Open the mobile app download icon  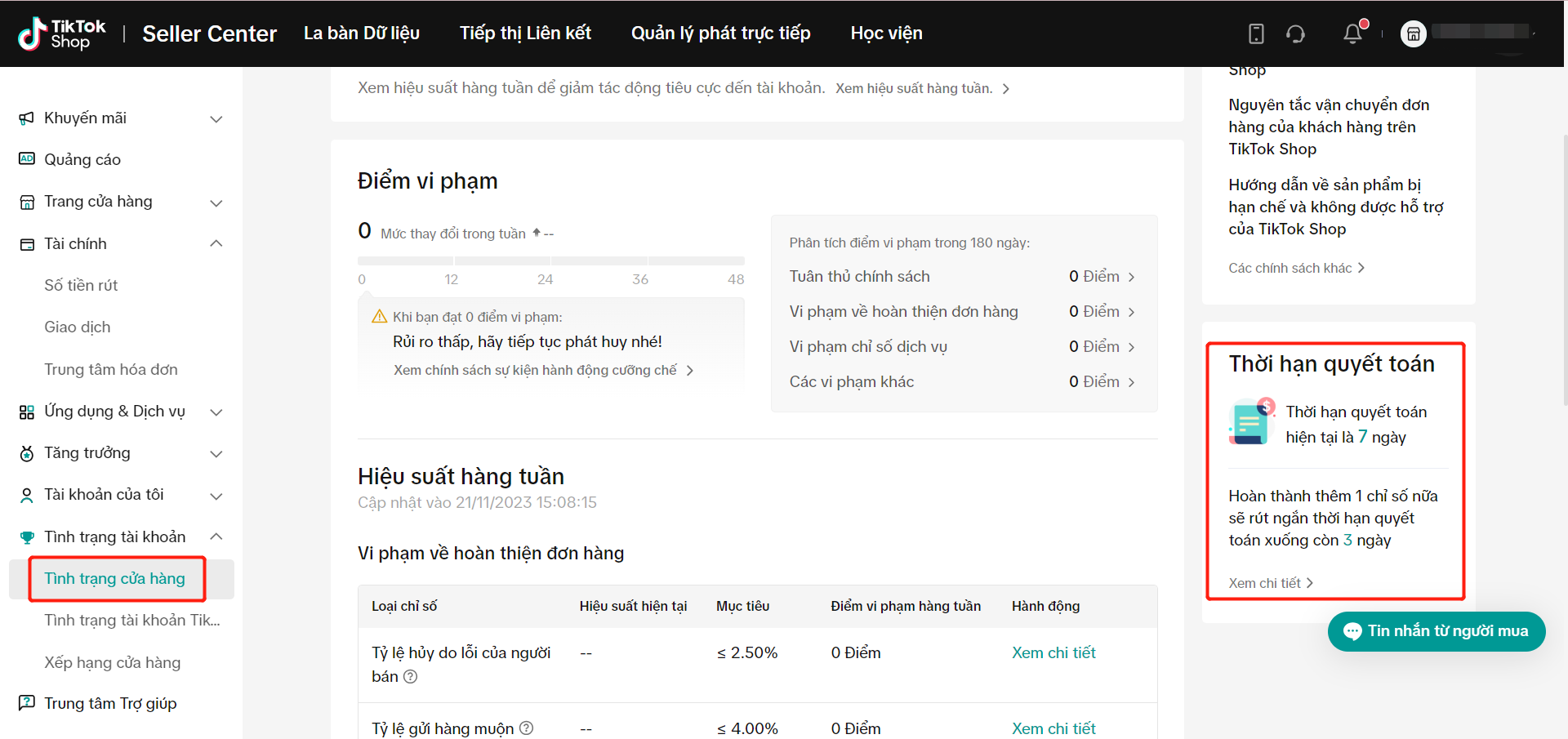(1256, 33)
